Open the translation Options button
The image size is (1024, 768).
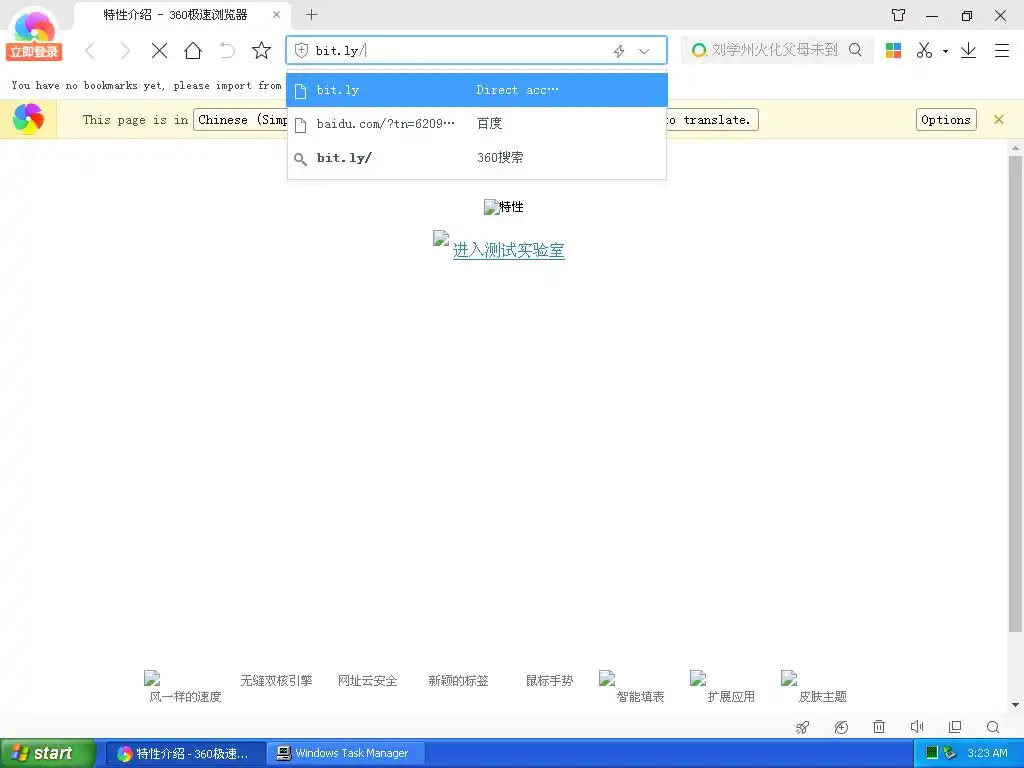[x=946, y=120]
